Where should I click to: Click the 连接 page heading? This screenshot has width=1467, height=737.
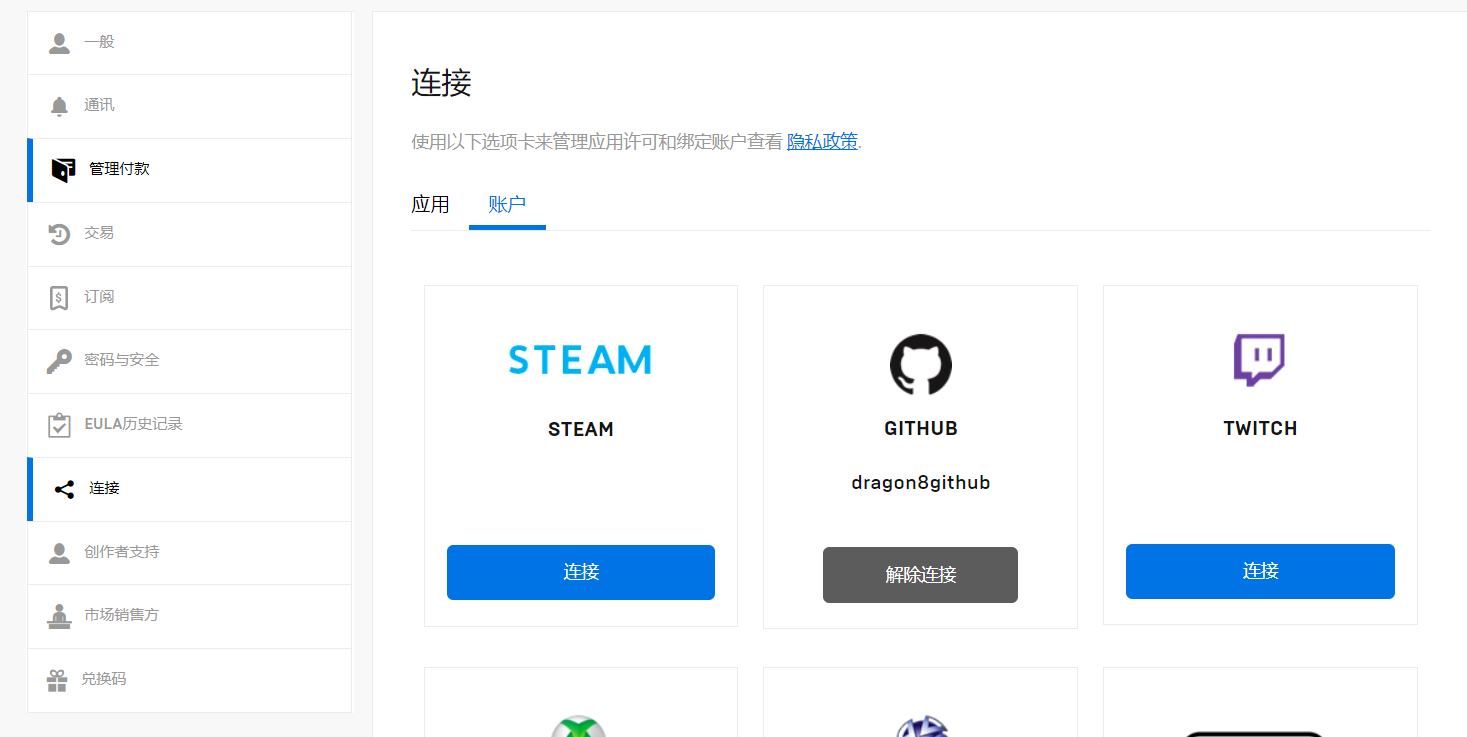coord(441,83)
